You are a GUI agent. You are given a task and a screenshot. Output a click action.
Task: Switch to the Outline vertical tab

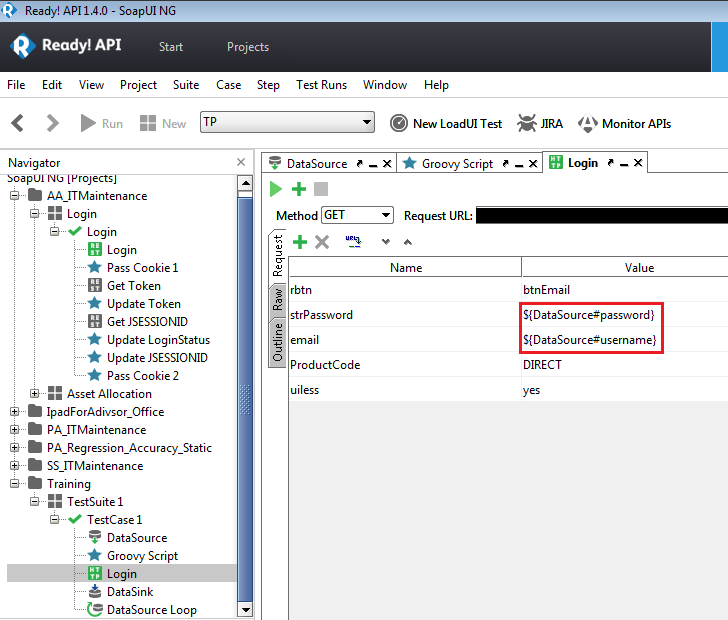(278, 342)
